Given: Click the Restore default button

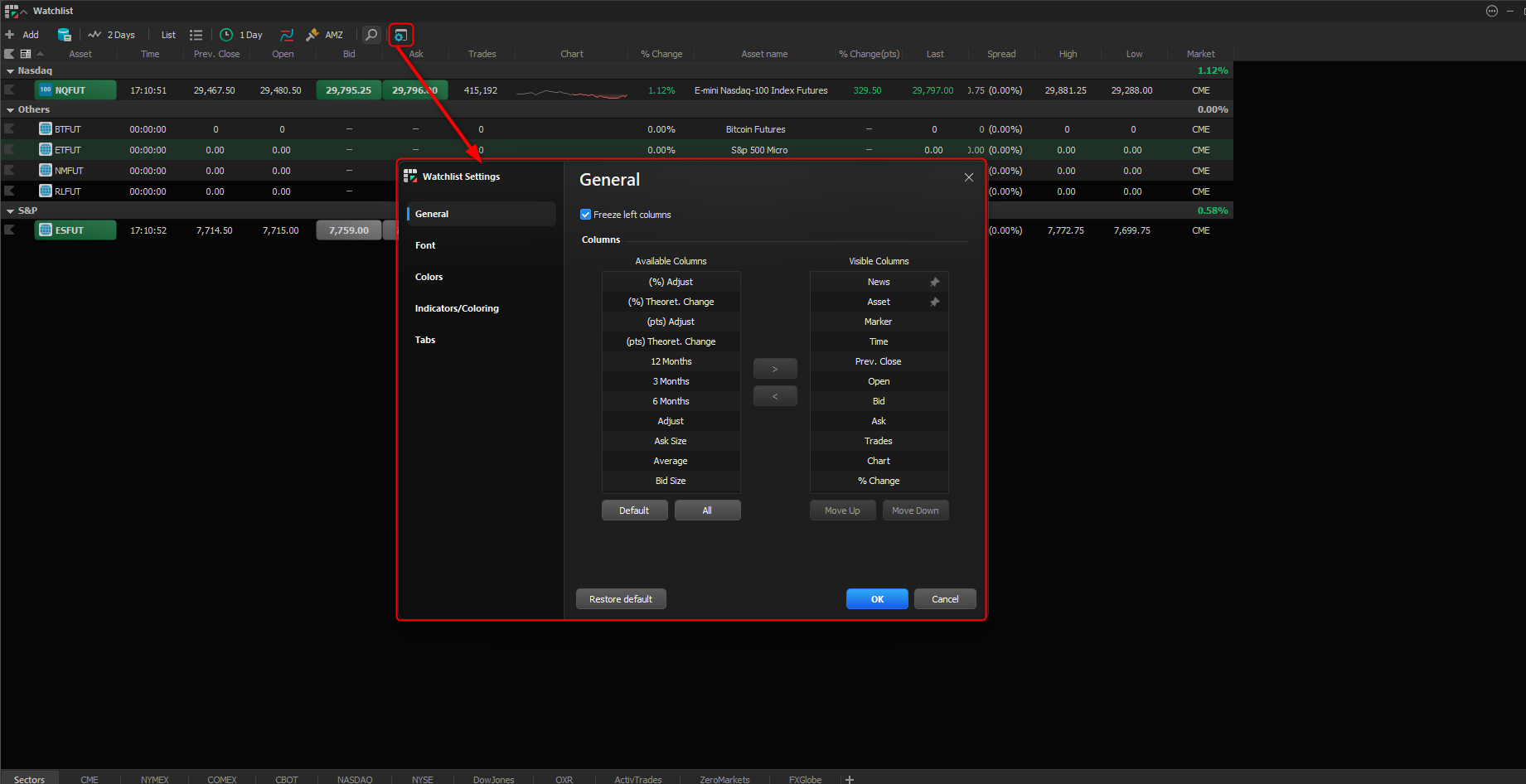Looking at the screenshot, I should pyautogui.click(x=621, y=599).
